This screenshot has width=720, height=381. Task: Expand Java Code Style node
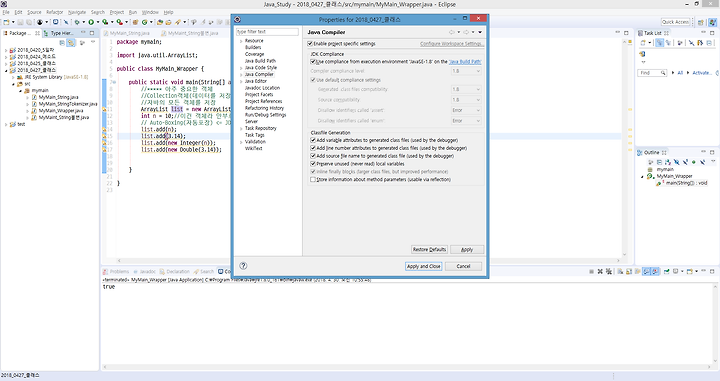point(241,68)
